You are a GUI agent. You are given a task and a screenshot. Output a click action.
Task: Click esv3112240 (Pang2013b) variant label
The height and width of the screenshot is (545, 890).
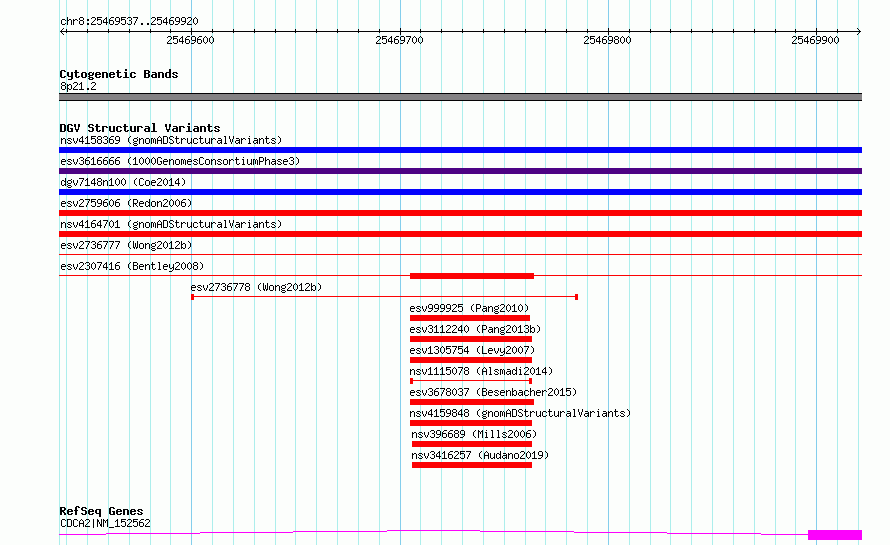[x=475, y=329]
